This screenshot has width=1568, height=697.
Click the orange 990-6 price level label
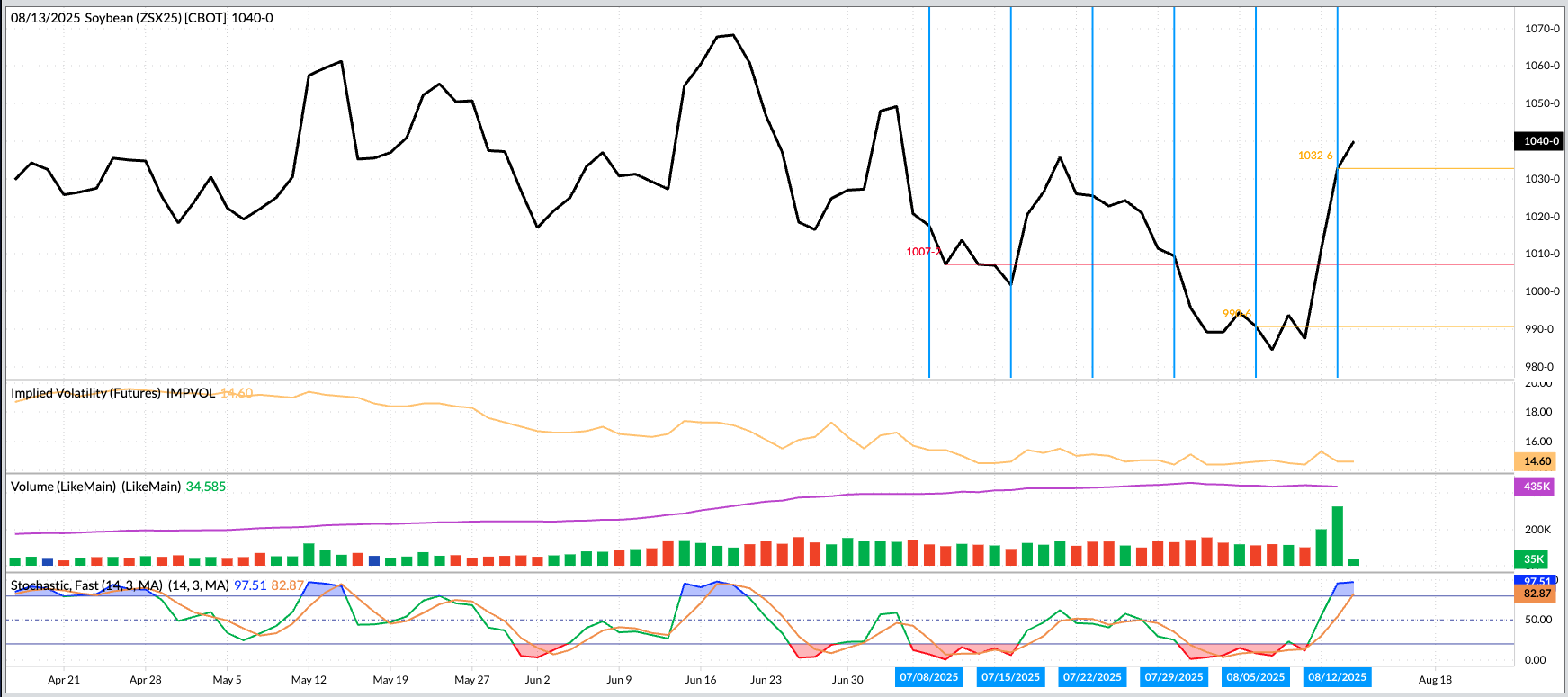(x=1236, y=314)
